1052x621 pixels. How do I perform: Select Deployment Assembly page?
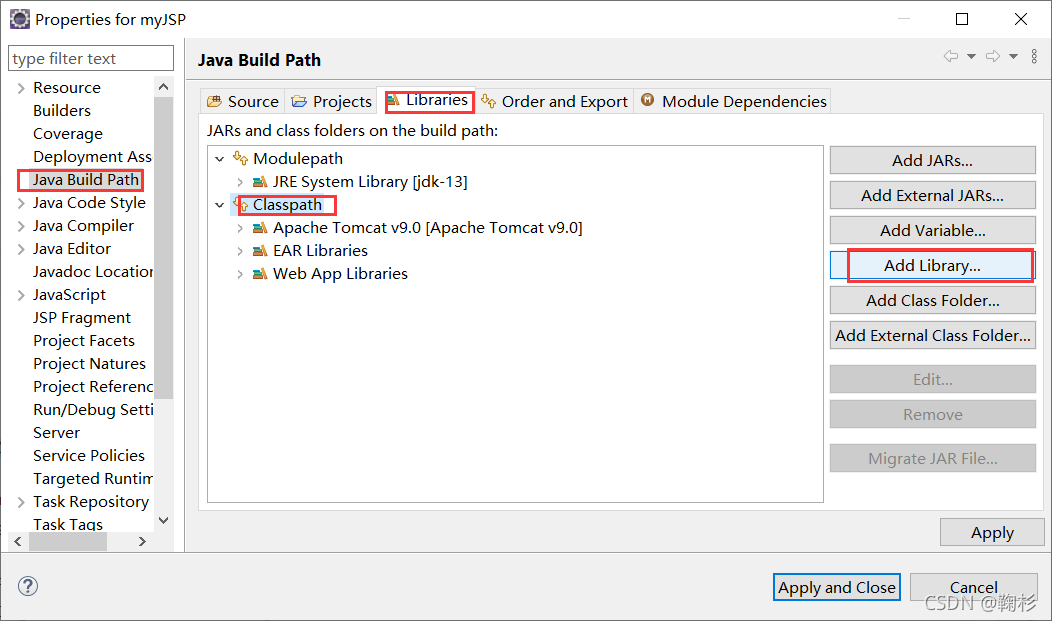[x=93, y=156]
